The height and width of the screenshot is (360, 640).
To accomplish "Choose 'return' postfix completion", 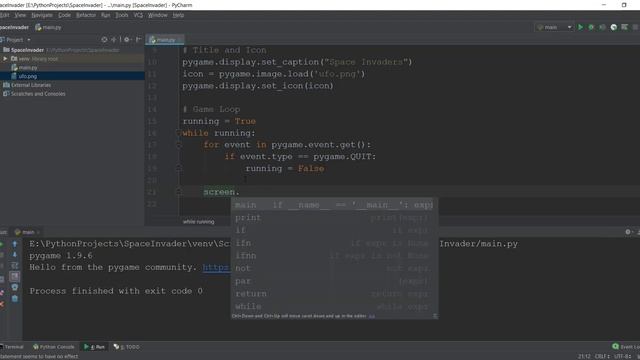I will 334,294.
